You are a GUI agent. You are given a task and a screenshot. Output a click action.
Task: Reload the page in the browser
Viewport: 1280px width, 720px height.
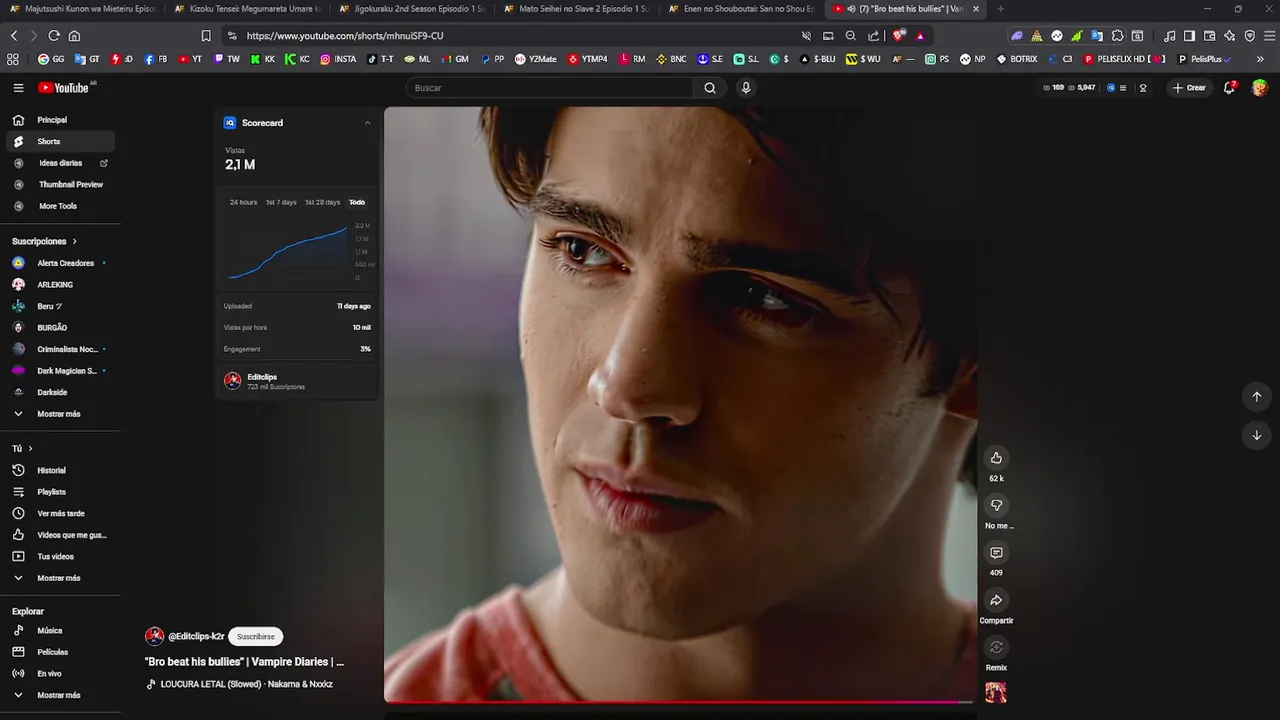[54, 35]
